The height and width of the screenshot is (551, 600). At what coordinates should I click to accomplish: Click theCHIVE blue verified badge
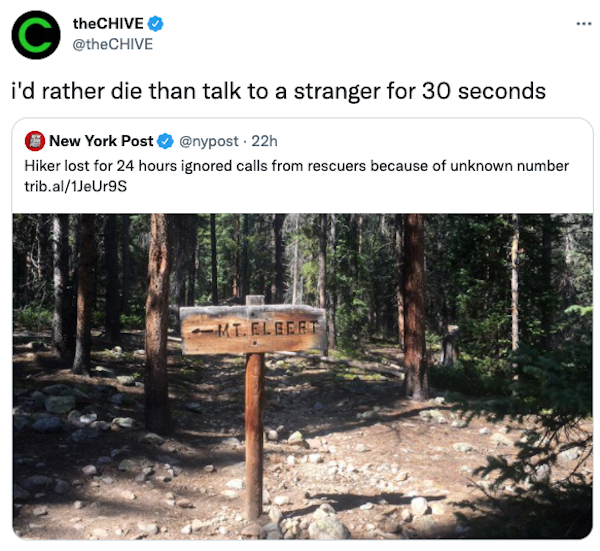pyautogui.click(x=155, y=24)
